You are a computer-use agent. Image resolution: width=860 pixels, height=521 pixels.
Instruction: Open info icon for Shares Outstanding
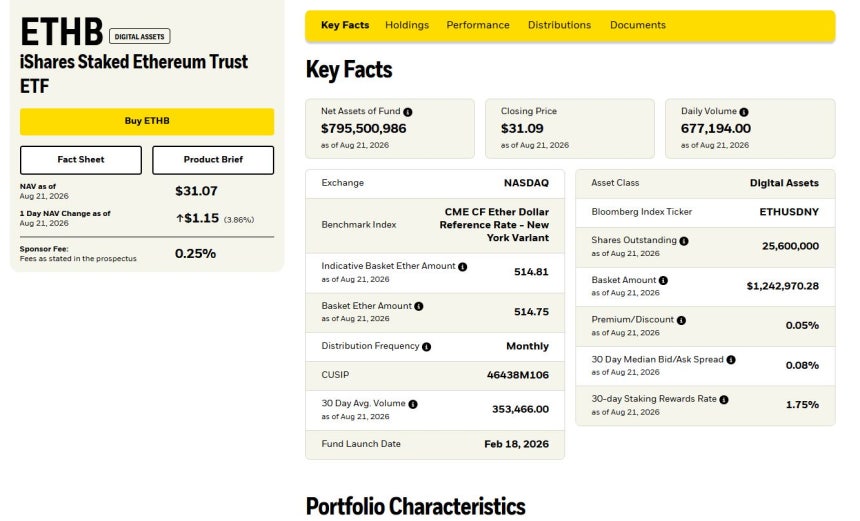pyautogui.click(x=683, y=241)
